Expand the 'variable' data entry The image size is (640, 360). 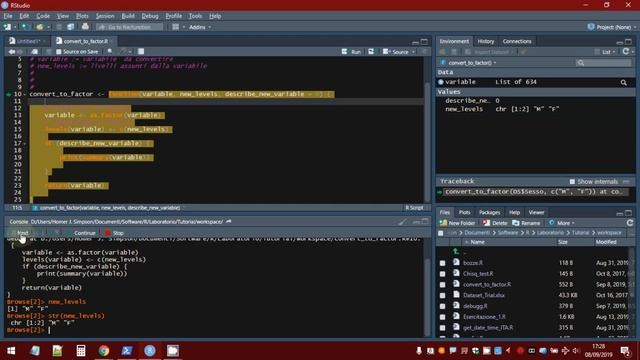click(x=440, y=82)
